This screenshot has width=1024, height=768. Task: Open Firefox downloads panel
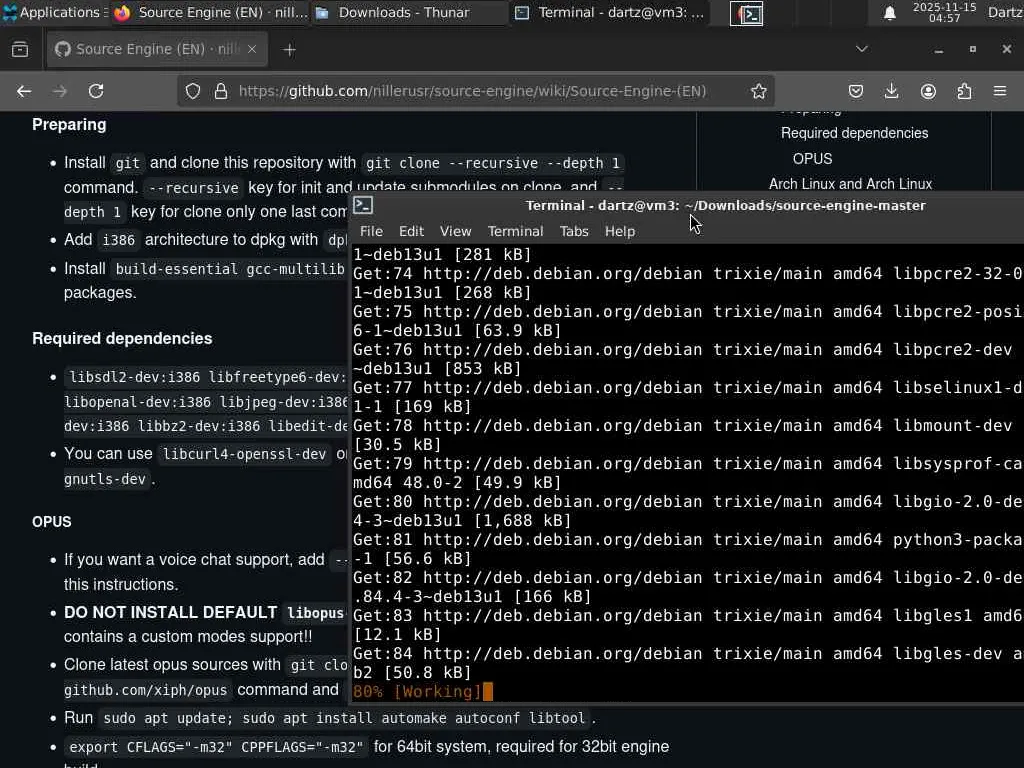click(x=891, y=91)
